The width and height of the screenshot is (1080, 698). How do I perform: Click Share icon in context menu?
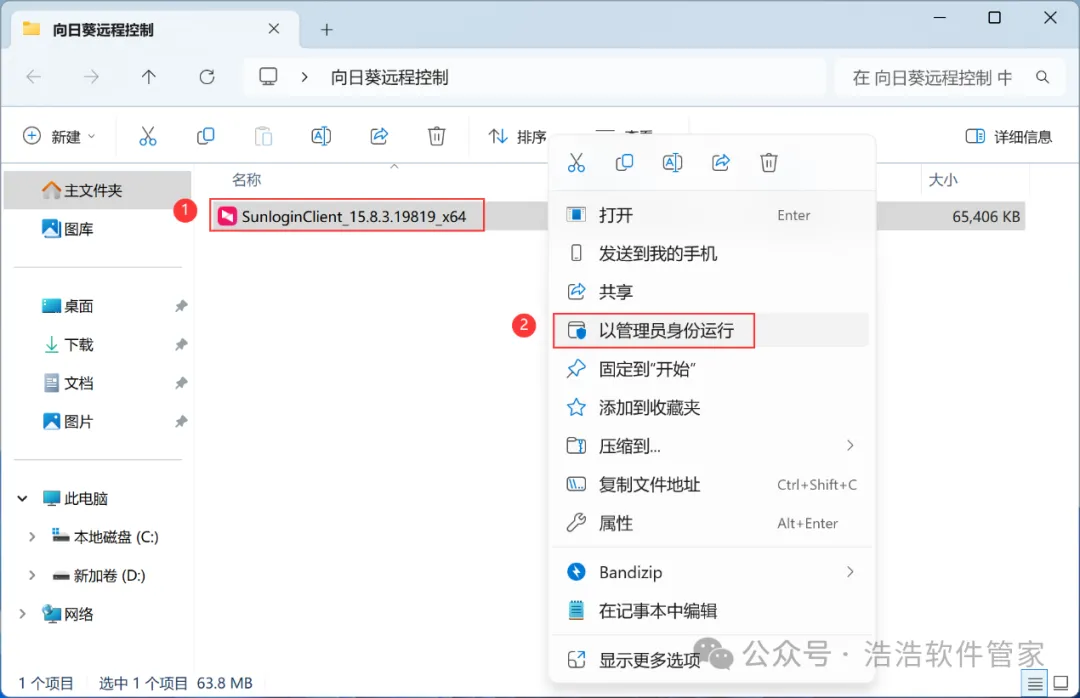(720, 163)
